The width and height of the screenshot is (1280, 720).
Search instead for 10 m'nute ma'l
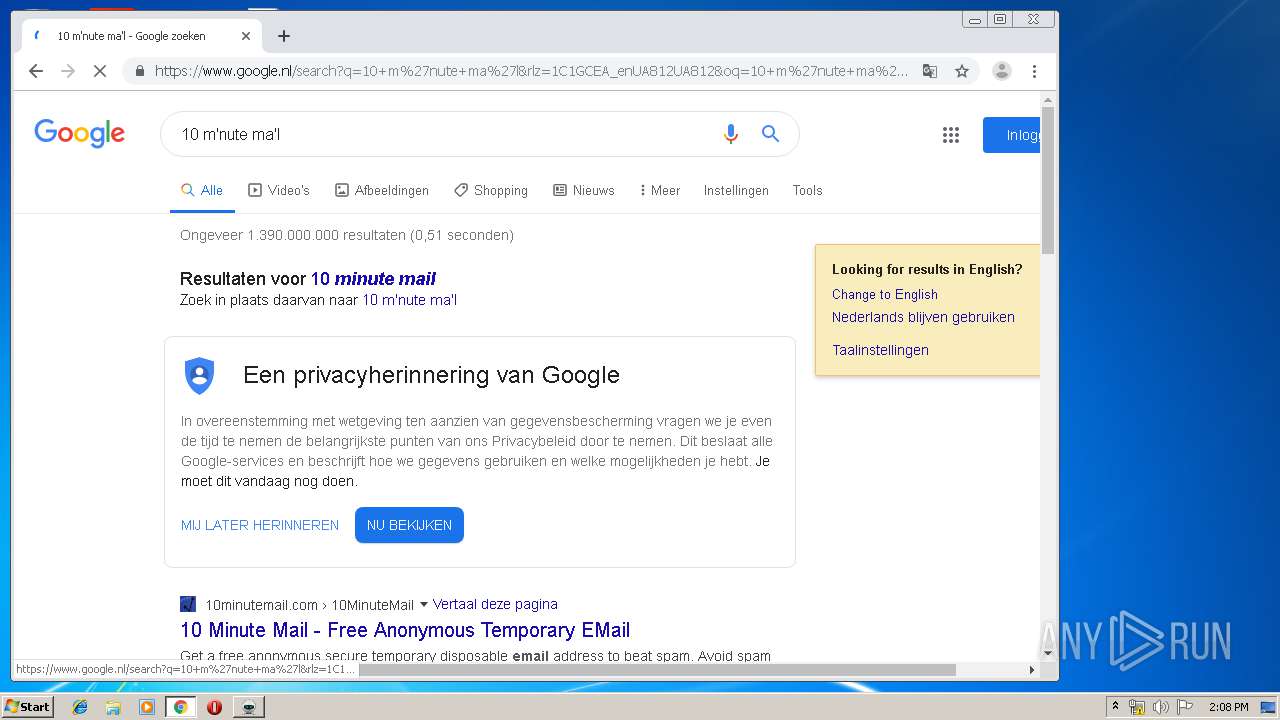pos(409,300)
